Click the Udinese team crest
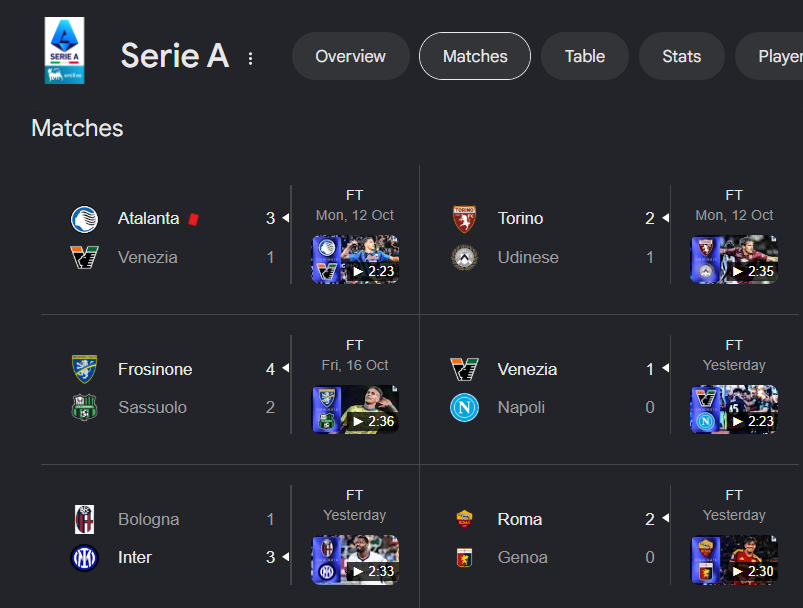 pyautogui.click(x=464, y=257)
